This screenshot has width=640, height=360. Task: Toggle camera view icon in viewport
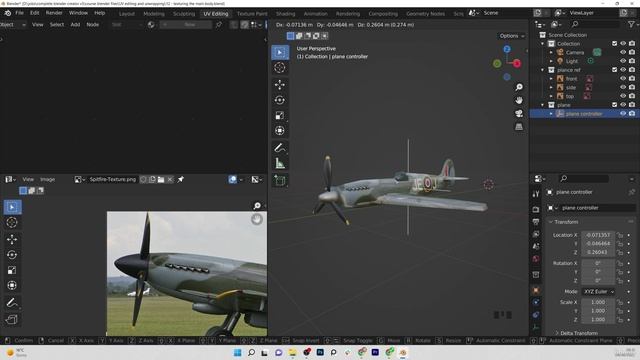pyautogui.click(x=519, y=113)
